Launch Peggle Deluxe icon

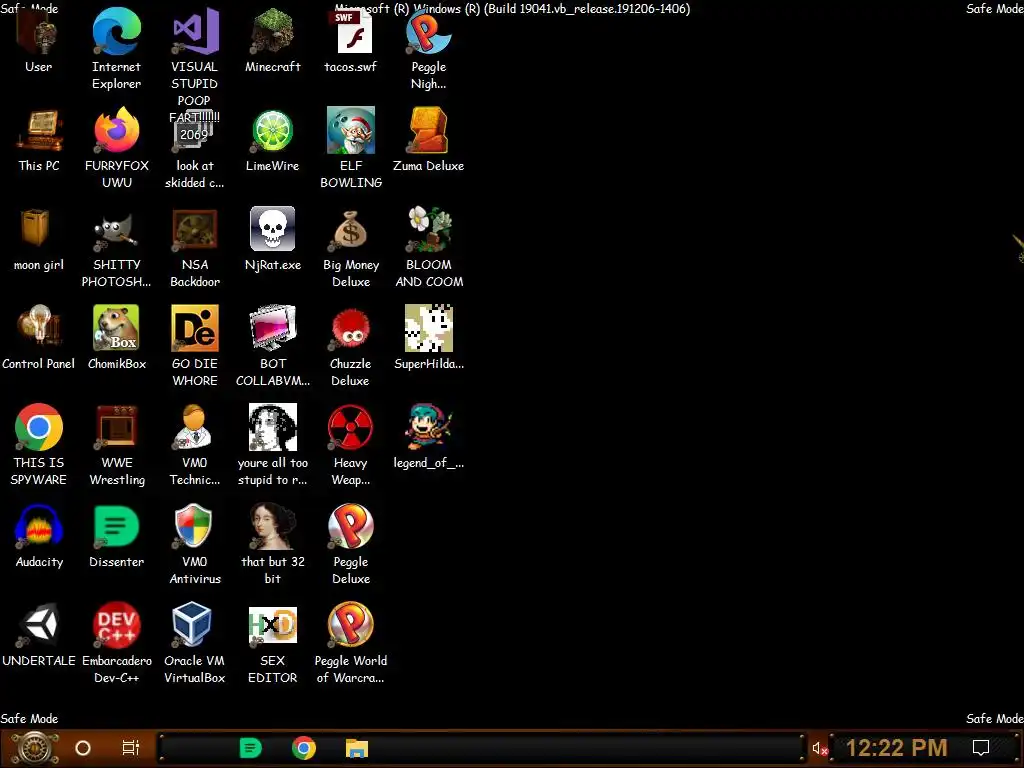351,526
